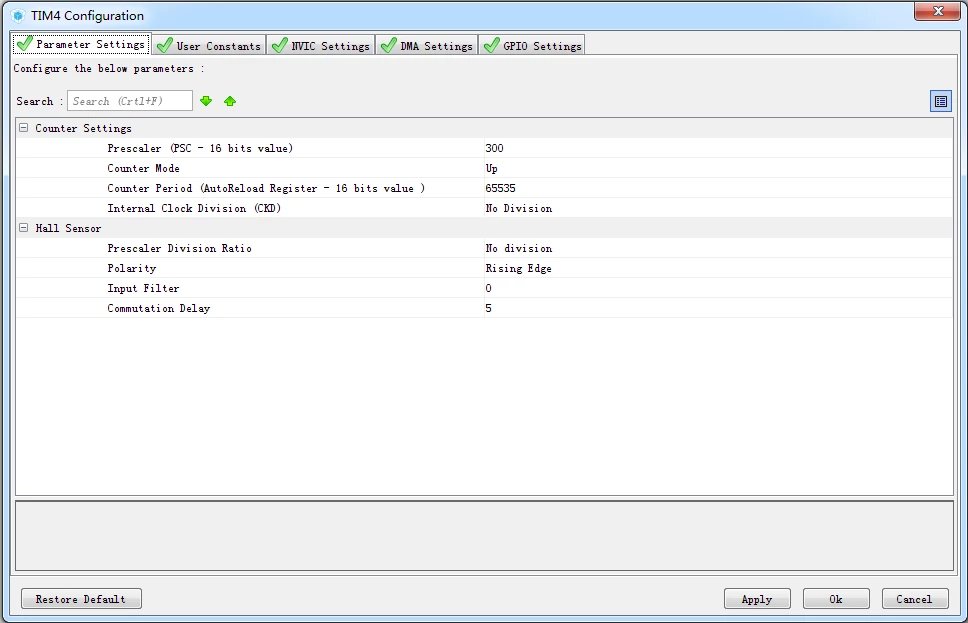The width and height of the screenshot is (968, 623).
Task: Click the green checkmark on User Constants tab
Action: point(164,45)
